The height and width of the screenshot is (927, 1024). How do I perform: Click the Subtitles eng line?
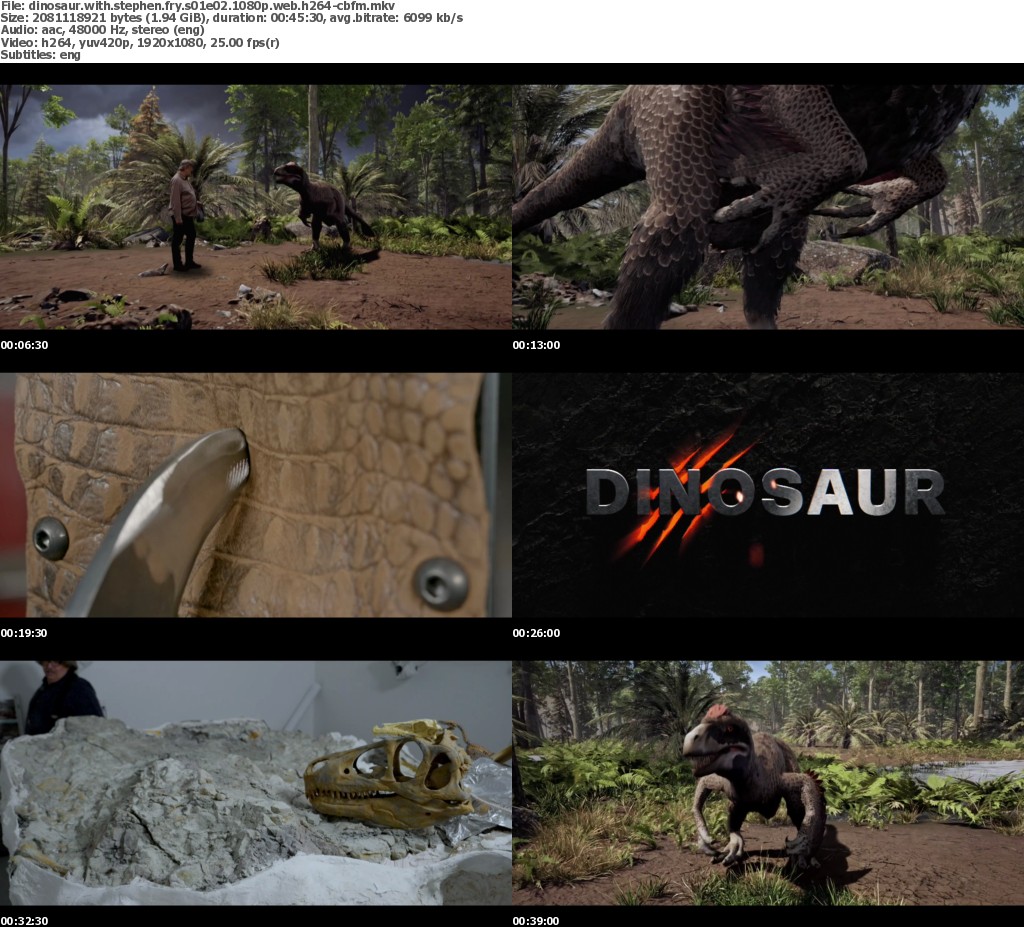pos(40,54)
